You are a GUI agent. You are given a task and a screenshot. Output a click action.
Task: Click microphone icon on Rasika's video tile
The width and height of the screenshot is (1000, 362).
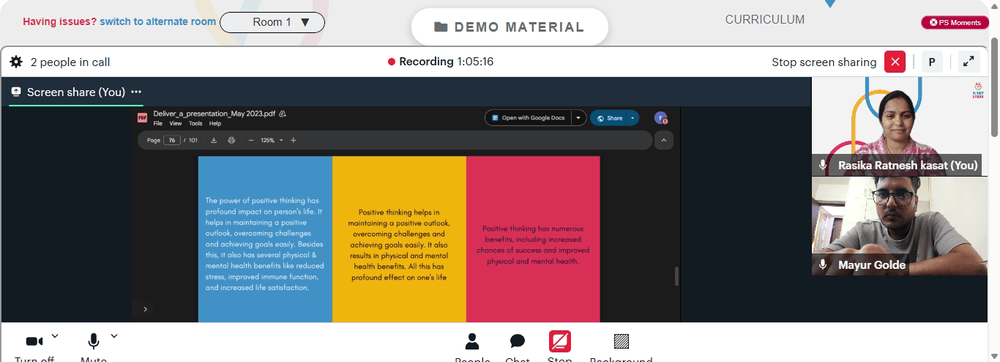click(x=823, y=165)
